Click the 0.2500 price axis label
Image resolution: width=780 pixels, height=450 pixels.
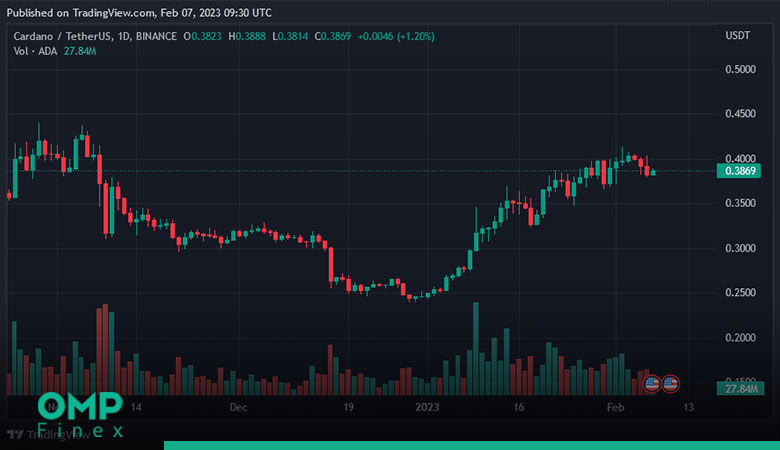click(740, 293)
